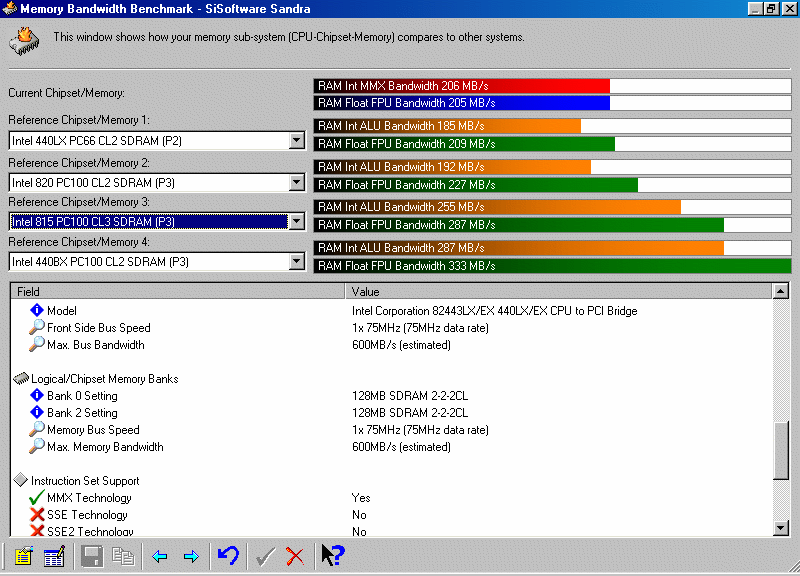
Task: Click the Copy documents icon
Action: pyautogui.click(x=123, y=556)
